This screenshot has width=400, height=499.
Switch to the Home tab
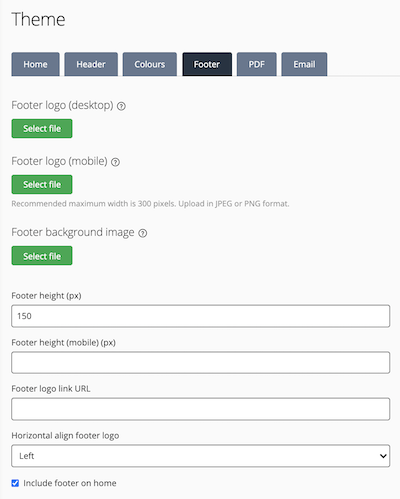coord(35,64)
